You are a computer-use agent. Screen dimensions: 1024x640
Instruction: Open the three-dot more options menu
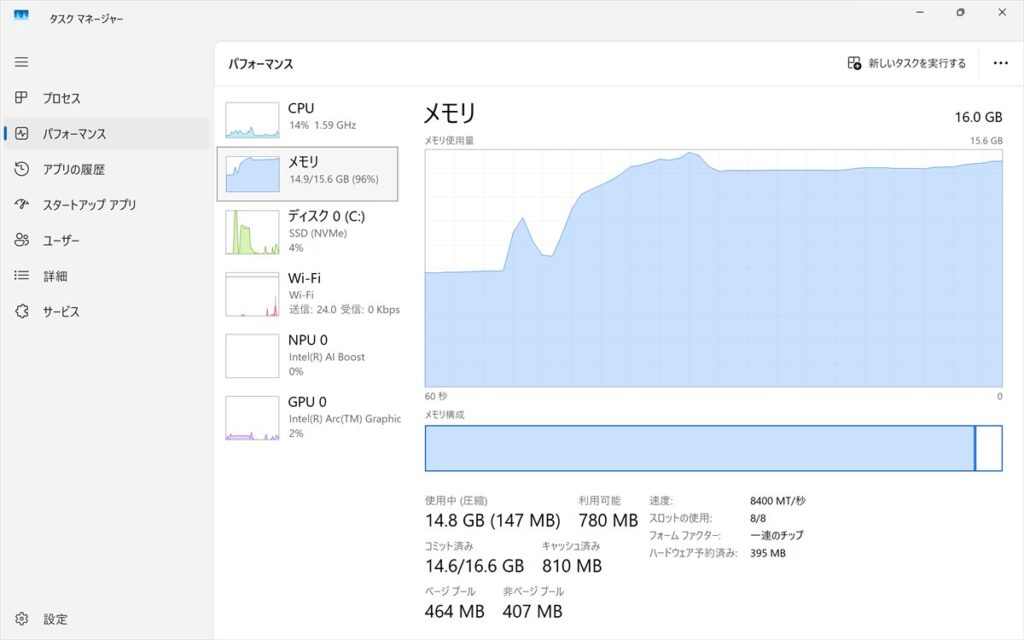point(1000,63)
